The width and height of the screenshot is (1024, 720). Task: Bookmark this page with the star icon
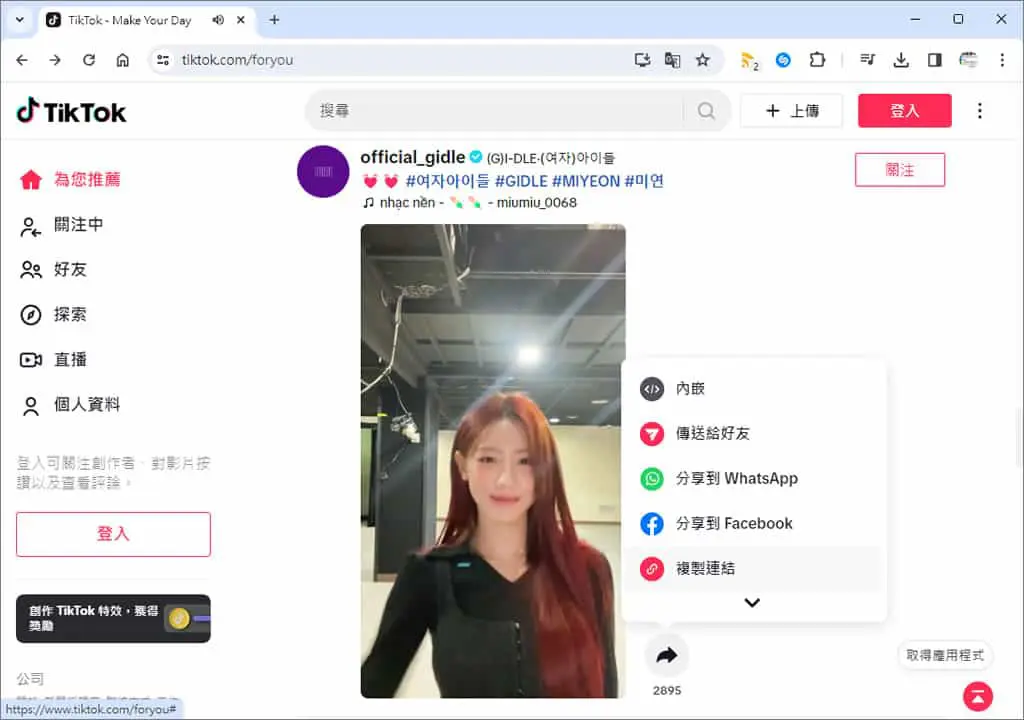[702, 60]
